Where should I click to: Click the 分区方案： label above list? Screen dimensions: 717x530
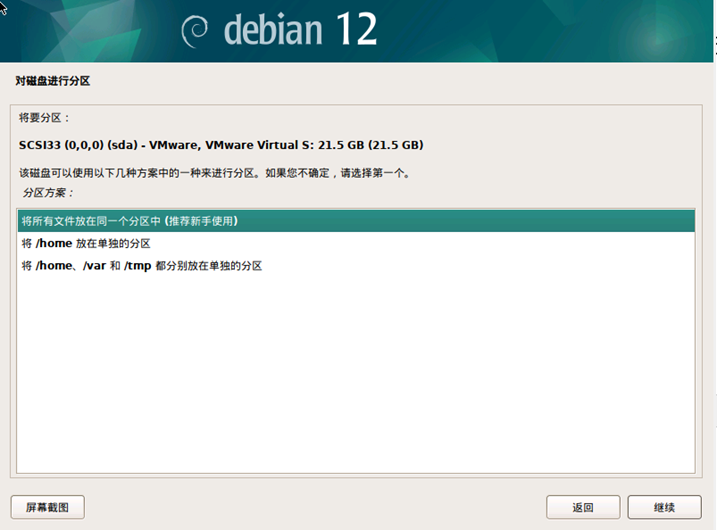(48, 192)
